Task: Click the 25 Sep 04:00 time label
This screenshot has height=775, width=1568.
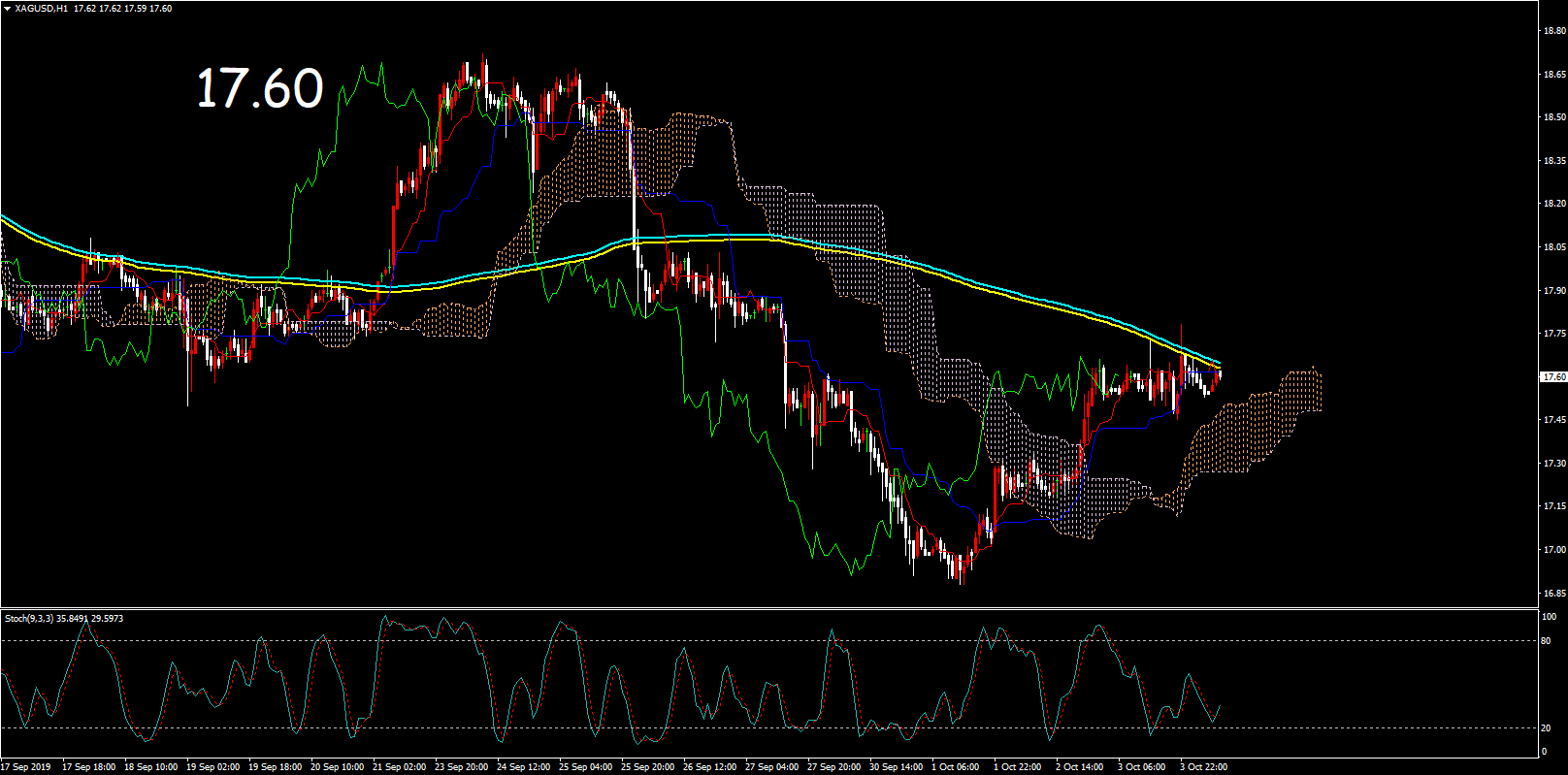Action: (585, 767)
